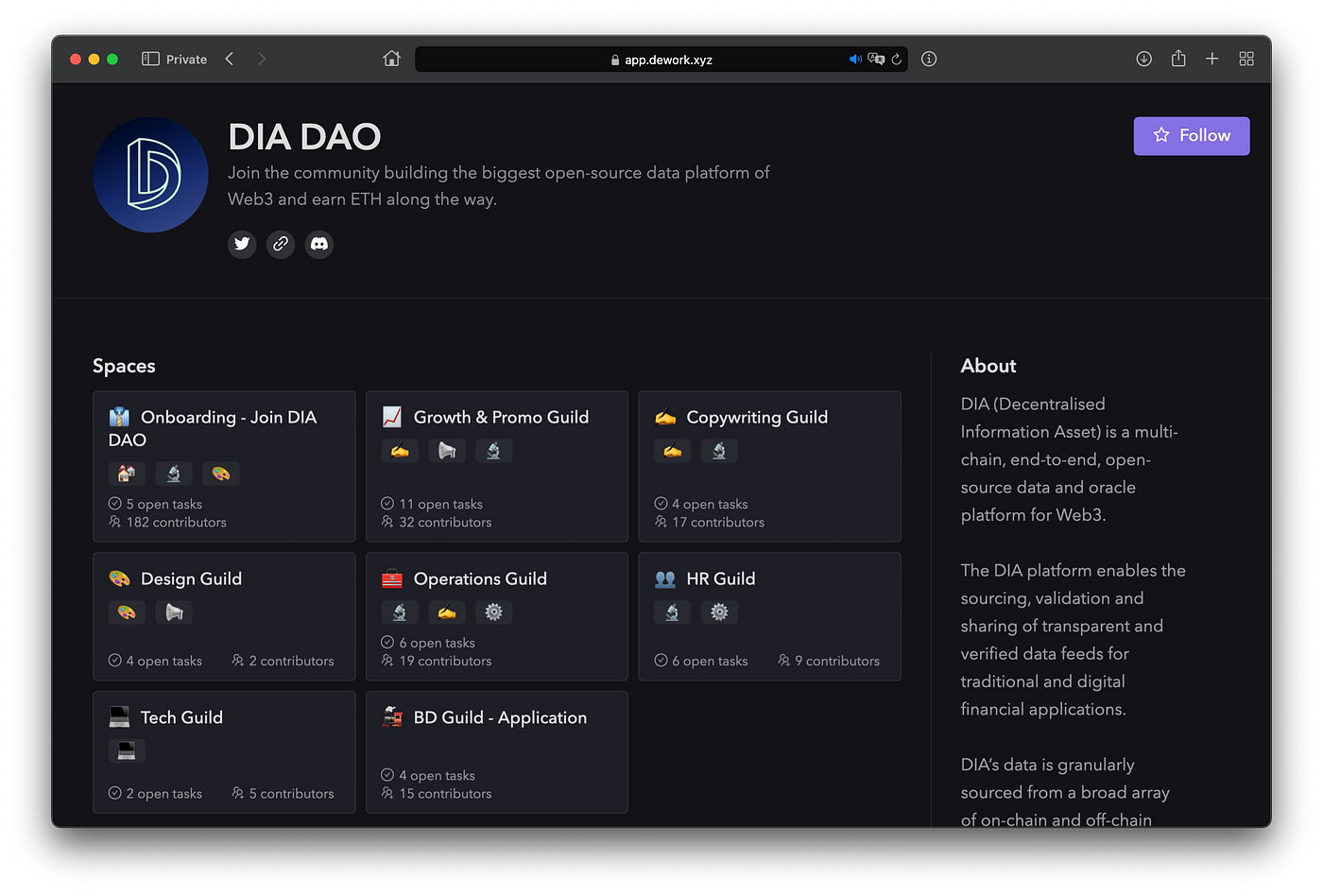The image size is (1323, 896).
Task: Click the microscope tag in Operations Guild card
Action: 400,612
